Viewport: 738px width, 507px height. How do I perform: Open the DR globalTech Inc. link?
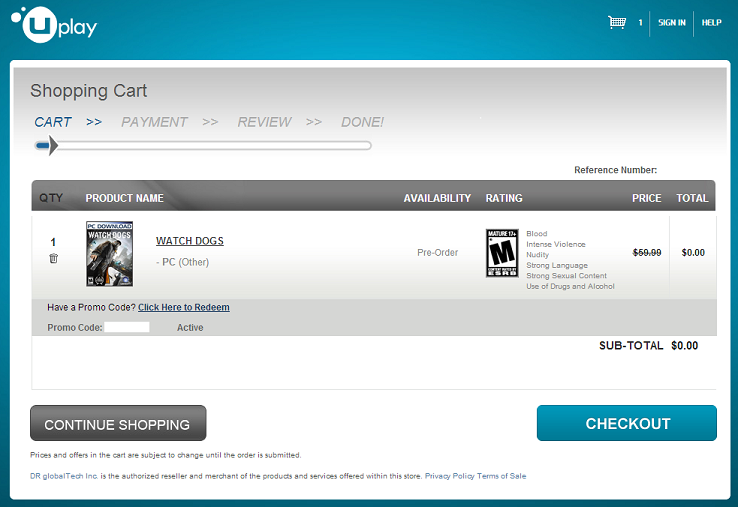point(64,476)
